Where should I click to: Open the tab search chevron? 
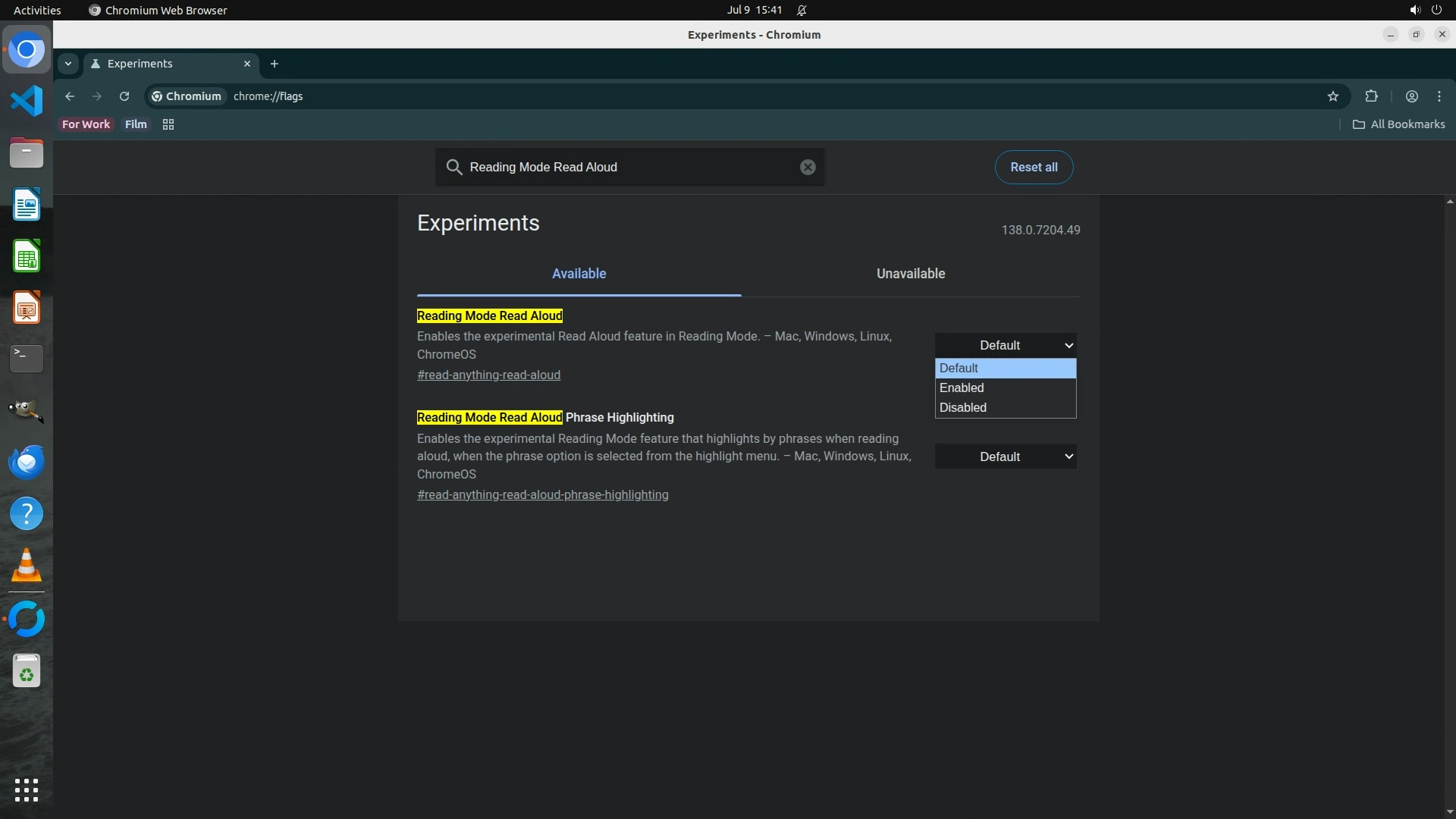click(68, 64)
